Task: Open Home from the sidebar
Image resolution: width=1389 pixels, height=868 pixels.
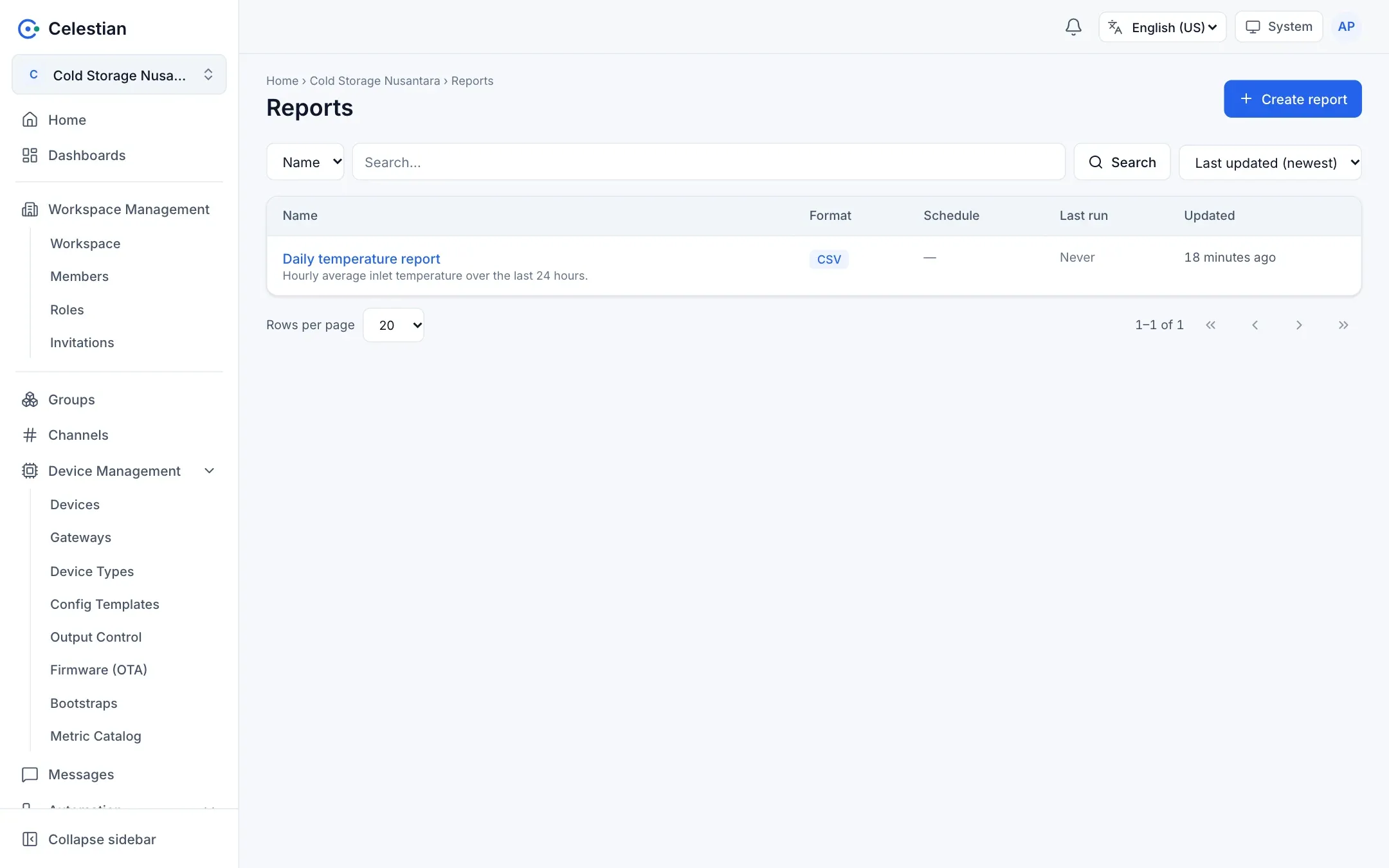Action: point(119,120)
